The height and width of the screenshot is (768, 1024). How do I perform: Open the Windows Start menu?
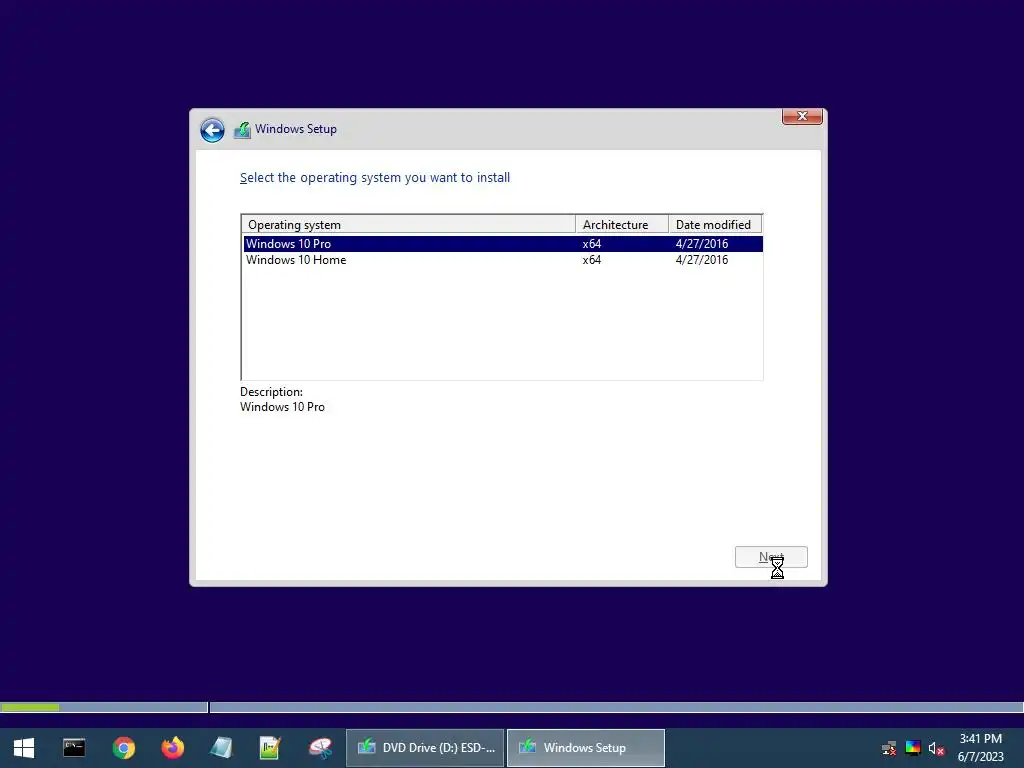(24, 748)
